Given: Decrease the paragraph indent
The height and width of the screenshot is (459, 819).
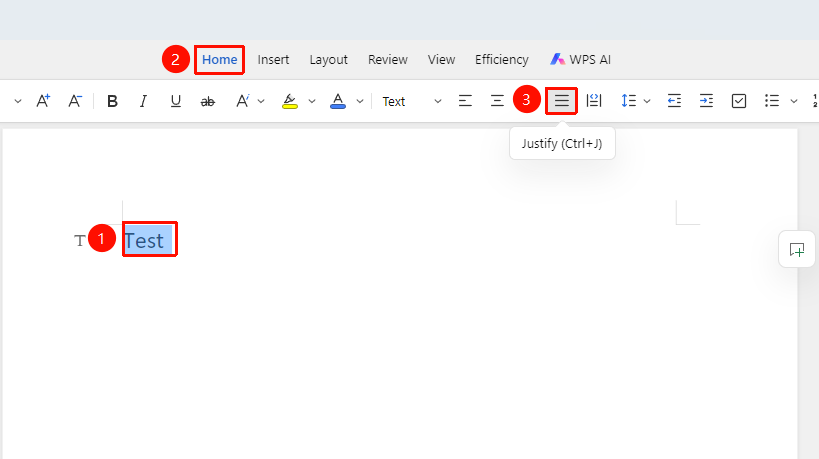Looking at the screenshot, I should click(674, 101).
